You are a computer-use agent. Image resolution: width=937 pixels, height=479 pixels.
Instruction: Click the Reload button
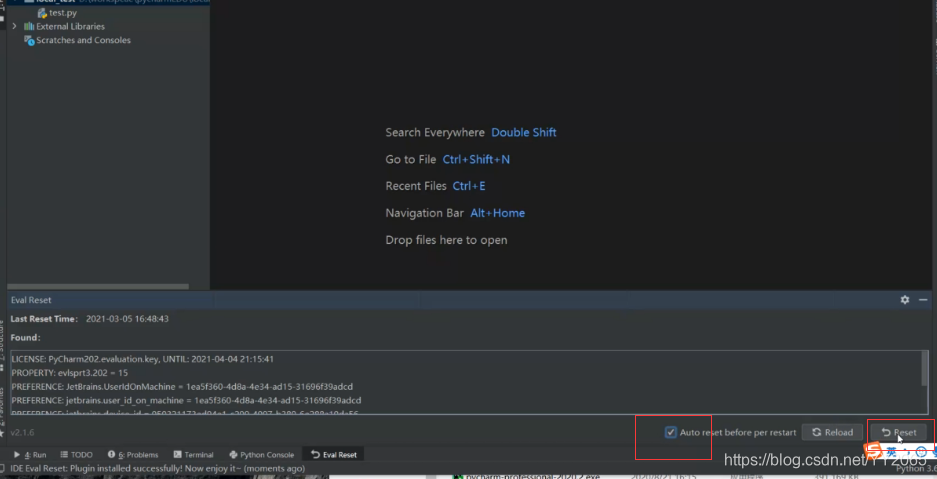pyautogui.click(x=832, y=432)
